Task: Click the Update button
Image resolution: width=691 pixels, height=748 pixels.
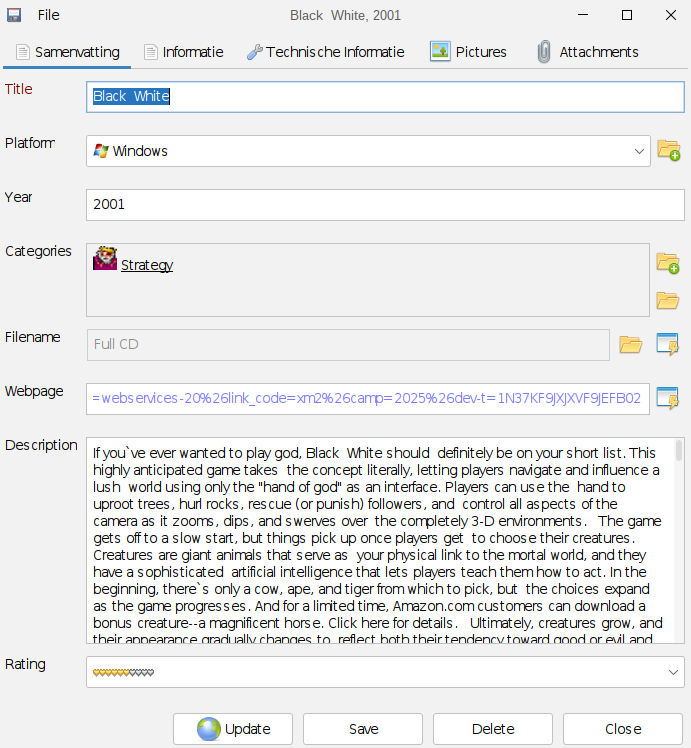Action: coord(233,729)
